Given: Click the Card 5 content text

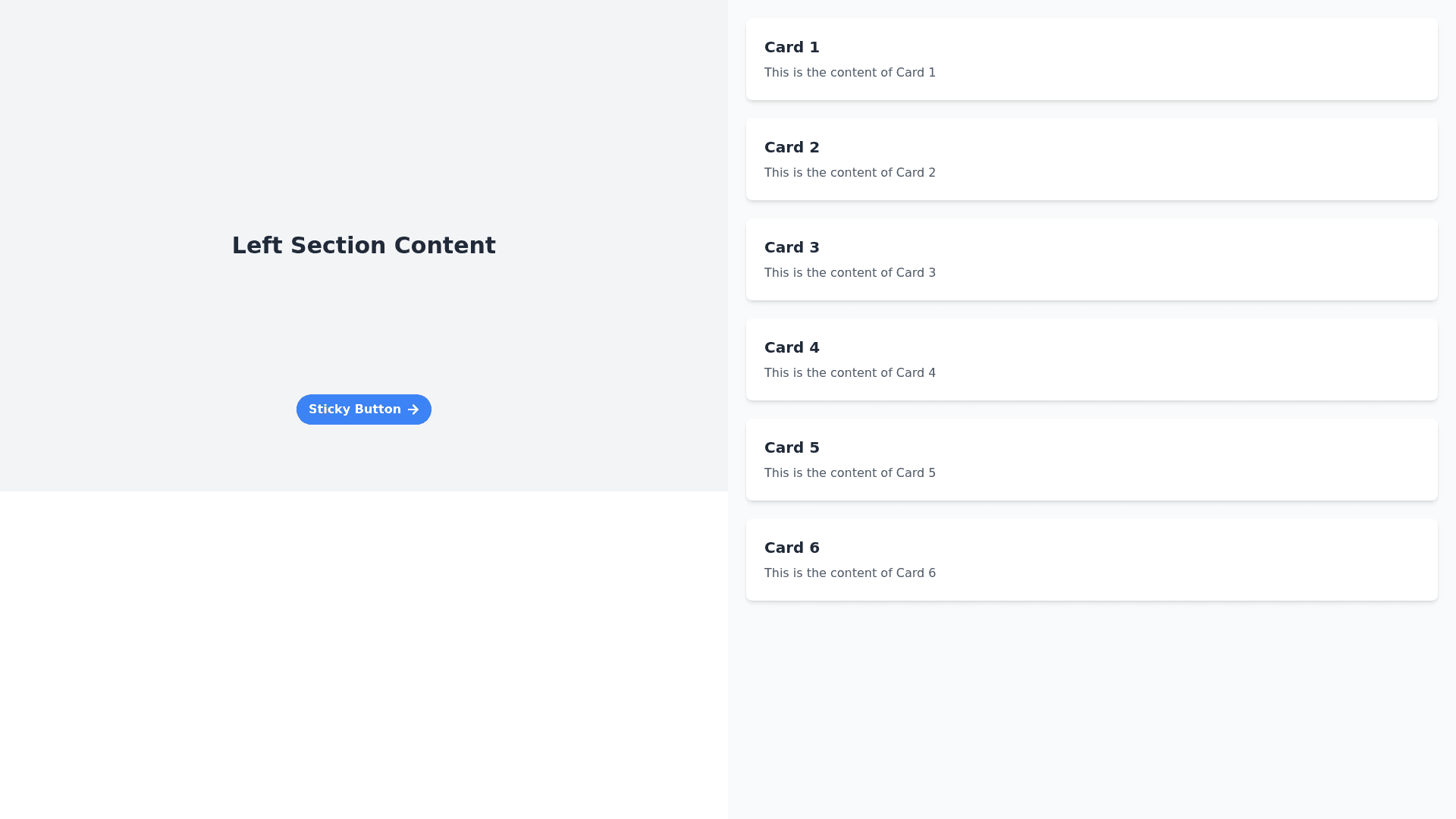Looking at the screenshot, I should tap(849, 473).
